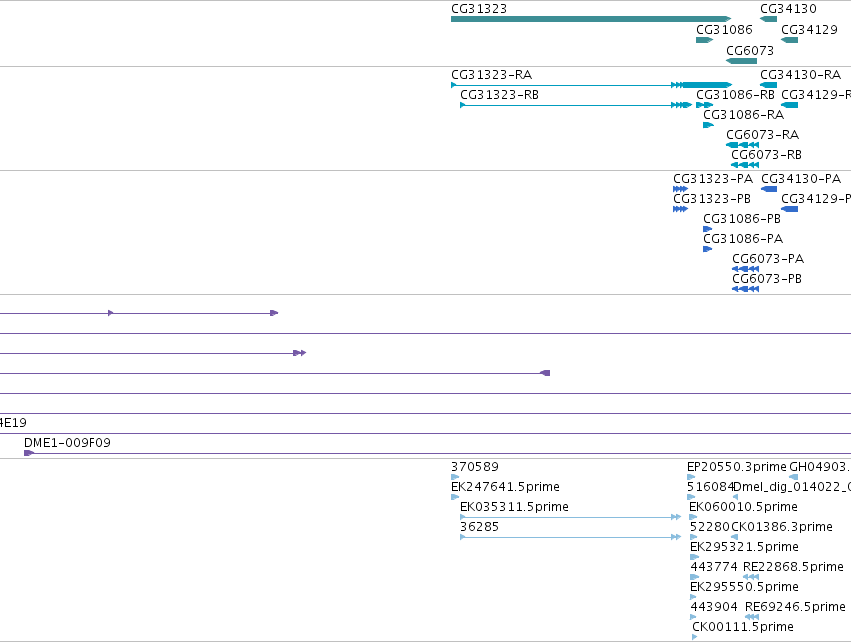Click the CG31323 gene label
This screenshot has height=642, width=851.
point(479,9)
